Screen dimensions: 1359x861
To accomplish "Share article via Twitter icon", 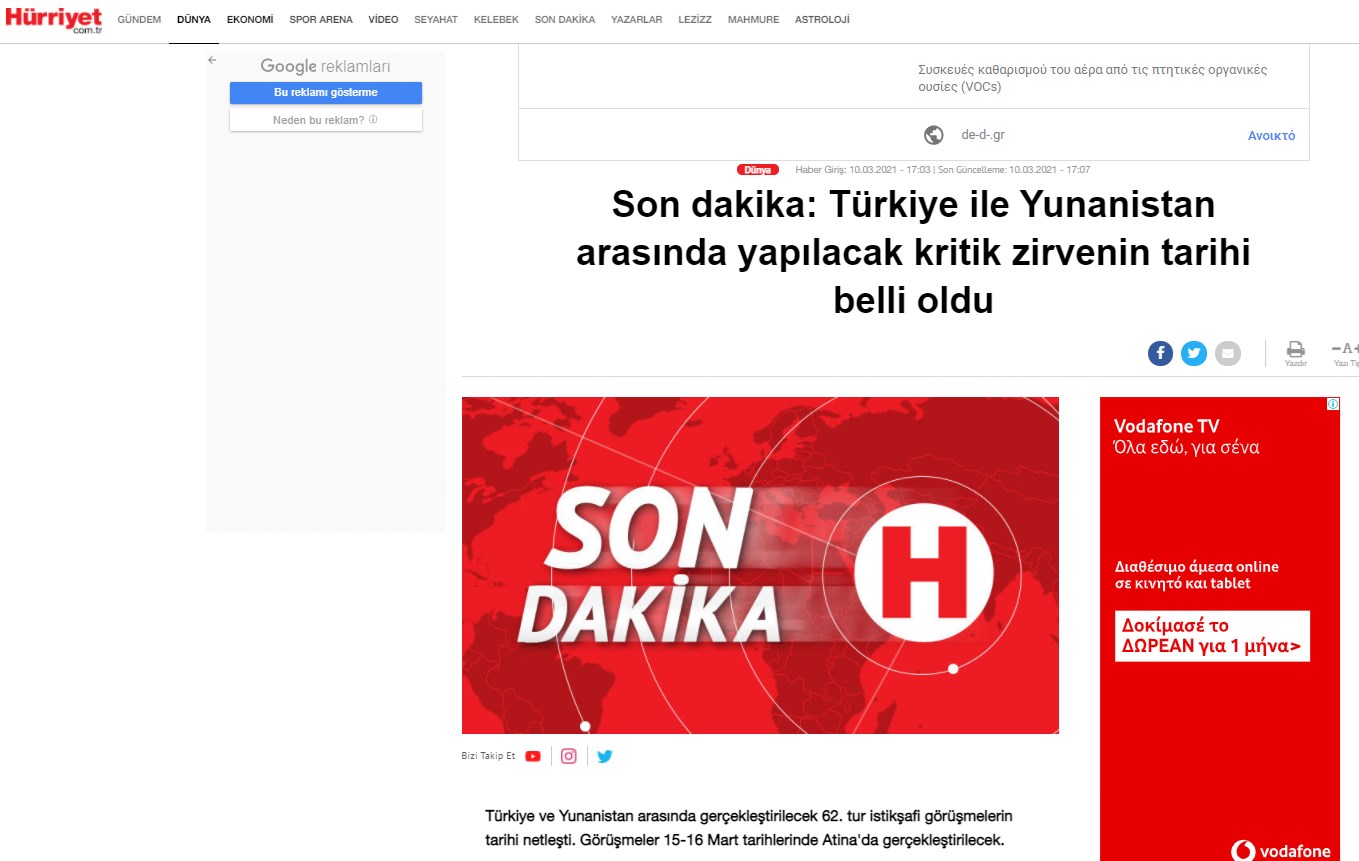I will point(1194,353).
